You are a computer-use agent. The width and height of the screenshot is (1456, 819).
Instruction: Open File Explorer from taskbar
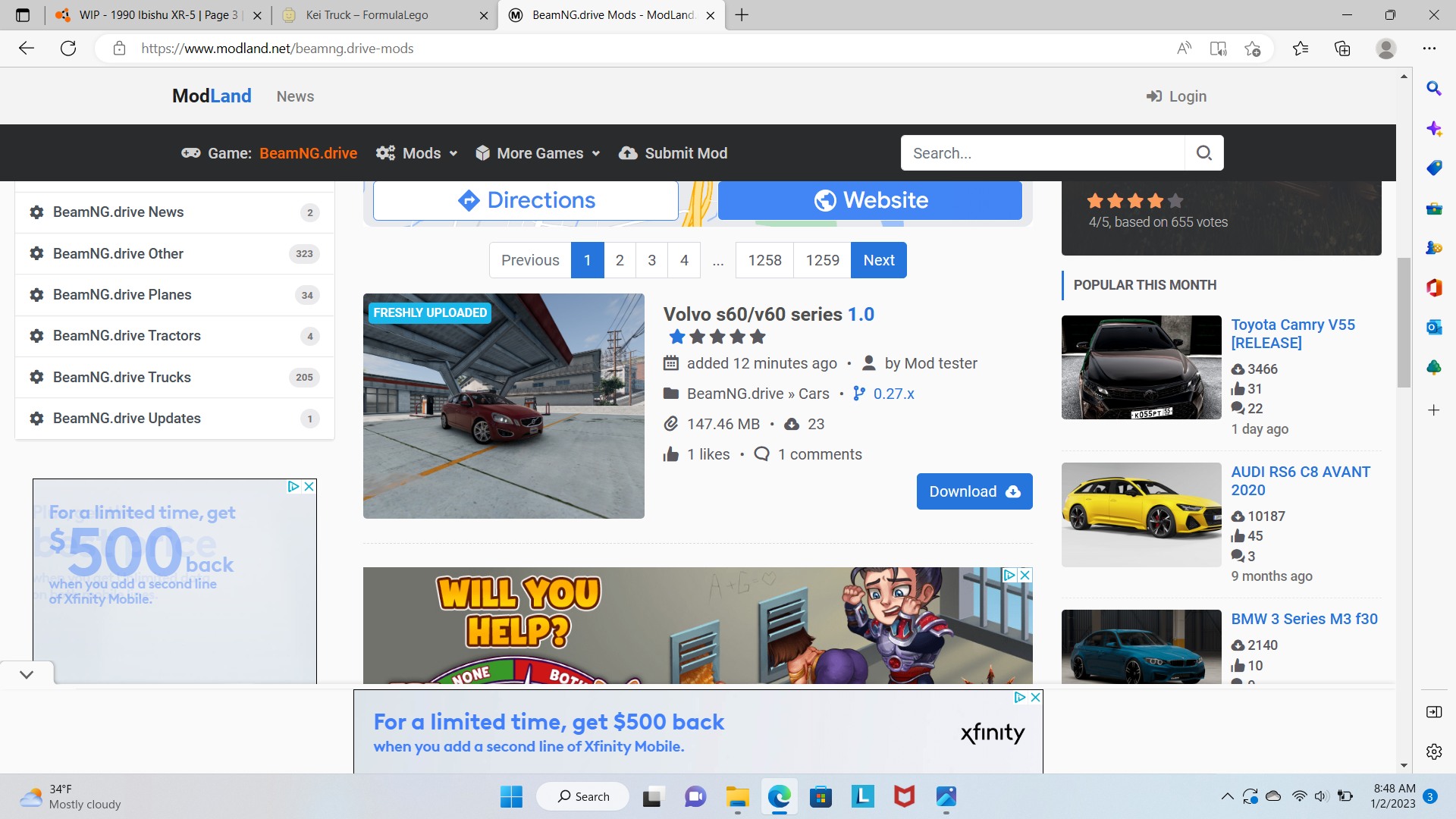click(737, 796)
